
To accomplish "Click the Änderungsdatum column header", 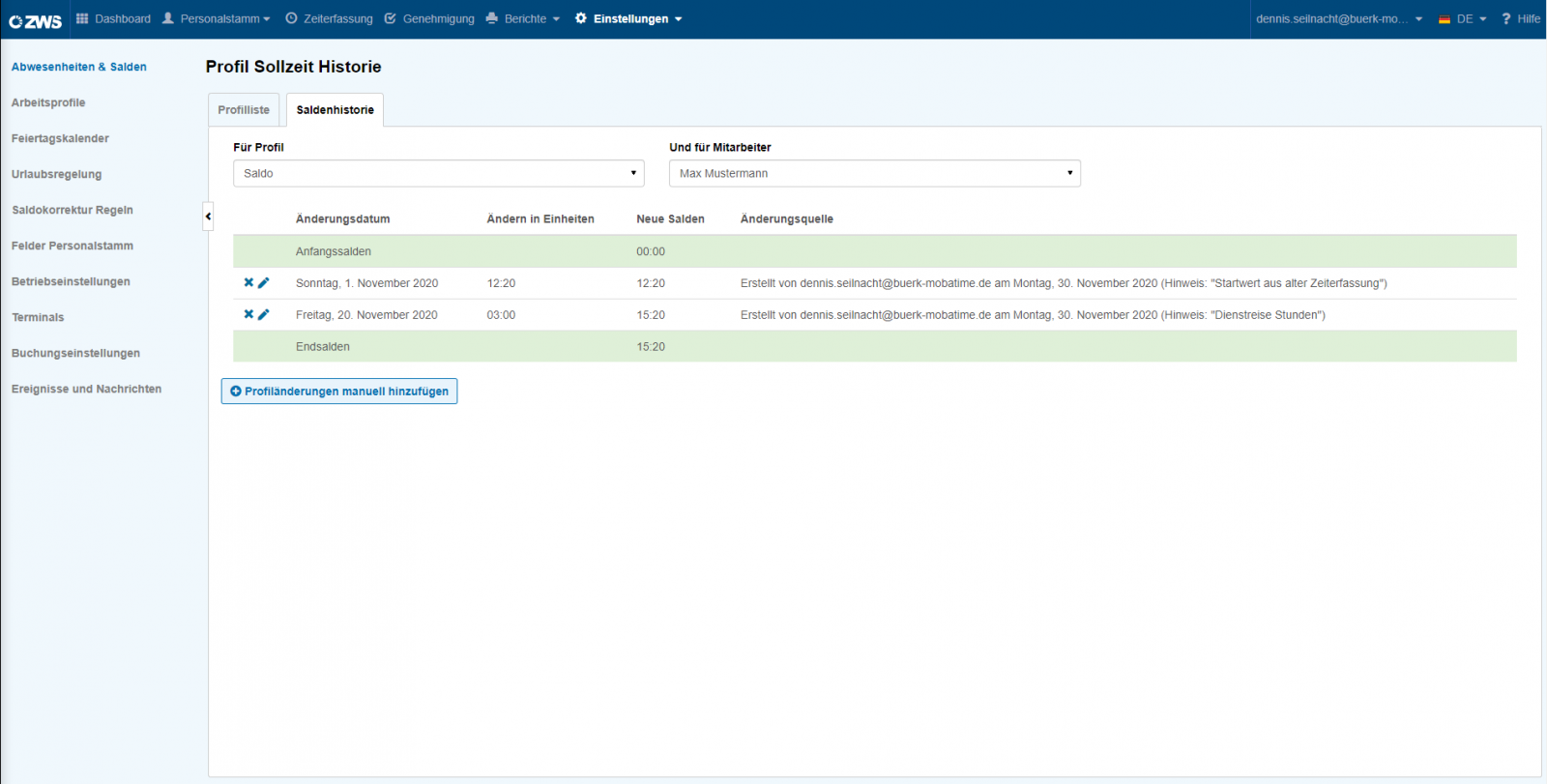I will [342, 219].
